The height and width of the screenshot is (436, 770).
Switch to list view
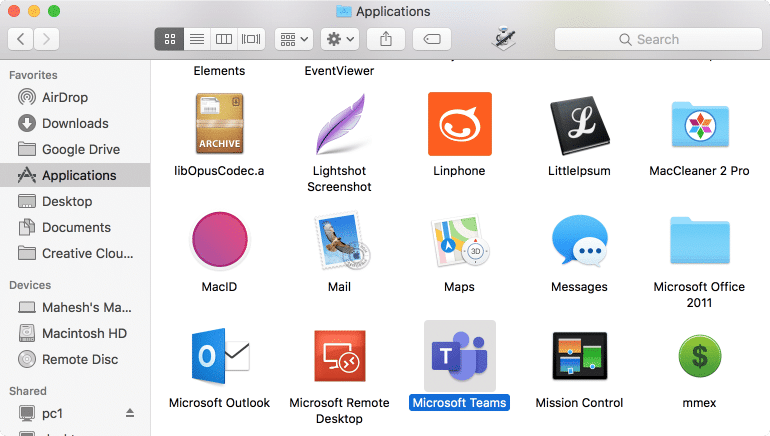pyautogui.click(x=197, y=39)
